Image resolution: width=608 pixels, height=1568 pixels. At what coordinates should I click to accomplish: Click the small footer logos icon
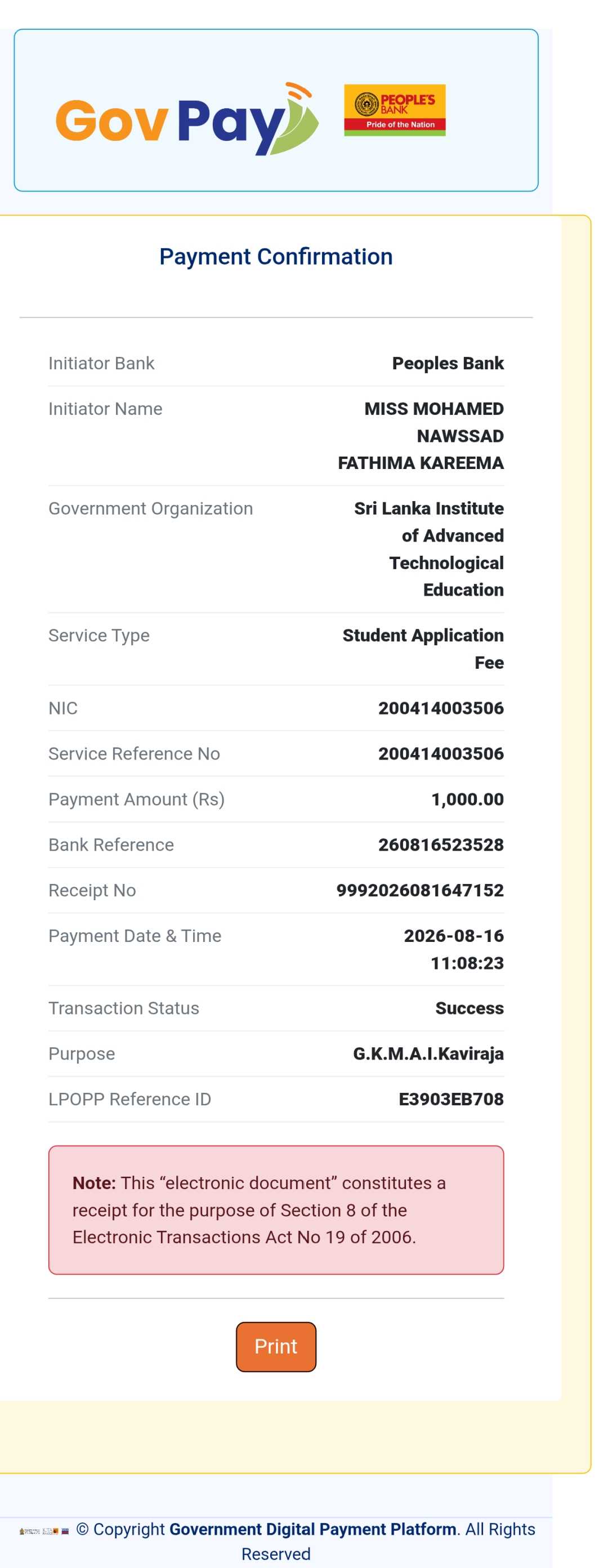44,1530
